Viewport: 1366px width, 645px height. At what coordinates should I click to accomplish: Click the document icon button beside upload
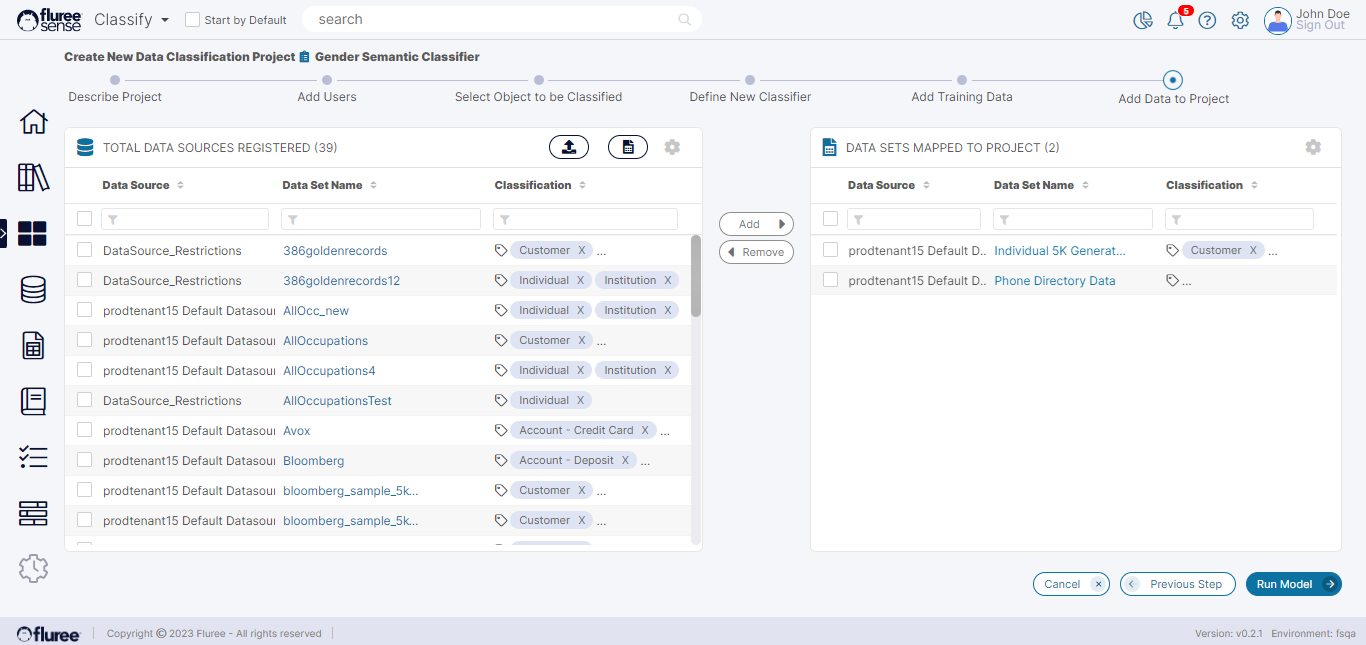628,147
